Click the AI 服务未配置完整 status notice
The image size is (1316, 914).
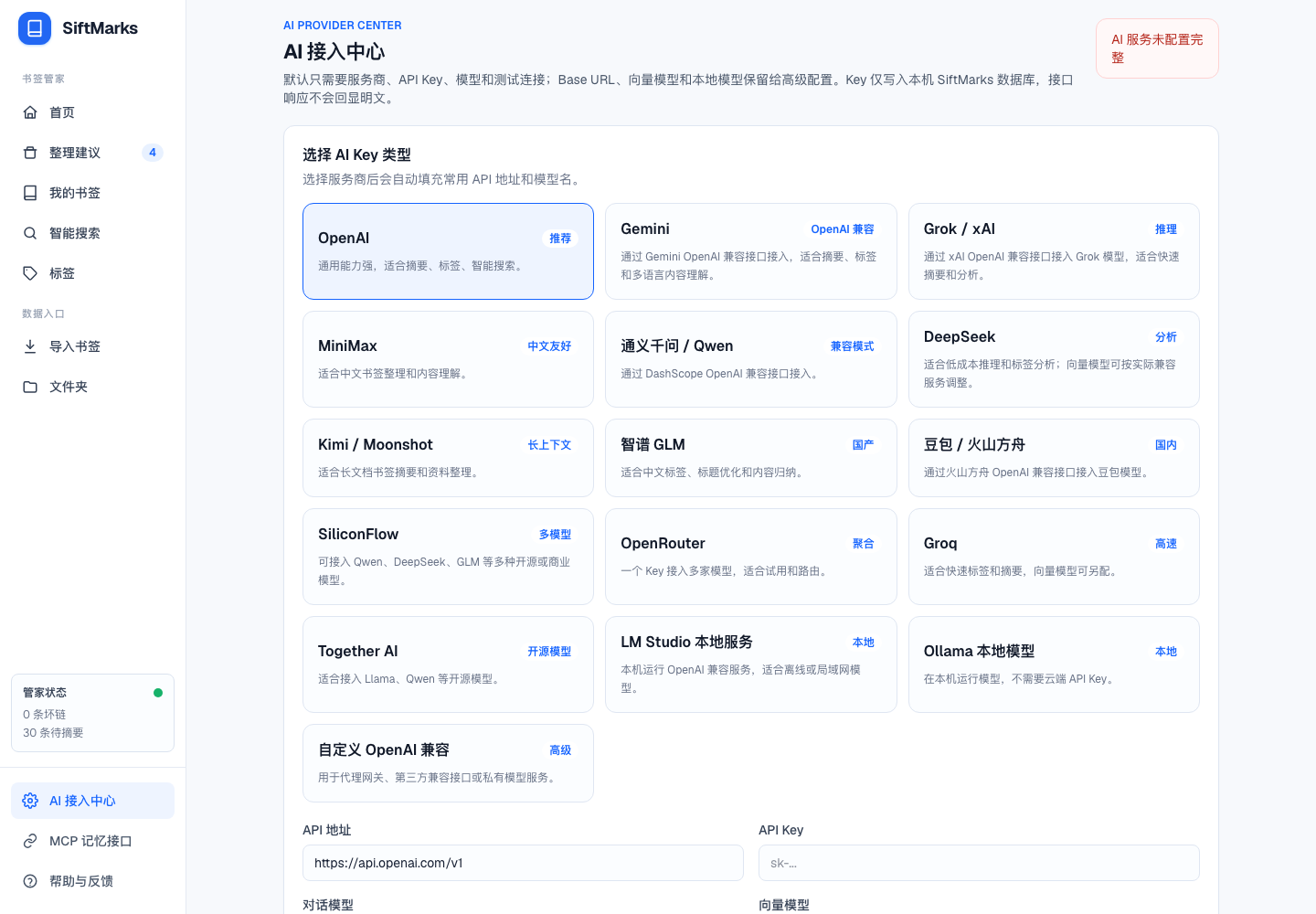(1157, 48)
